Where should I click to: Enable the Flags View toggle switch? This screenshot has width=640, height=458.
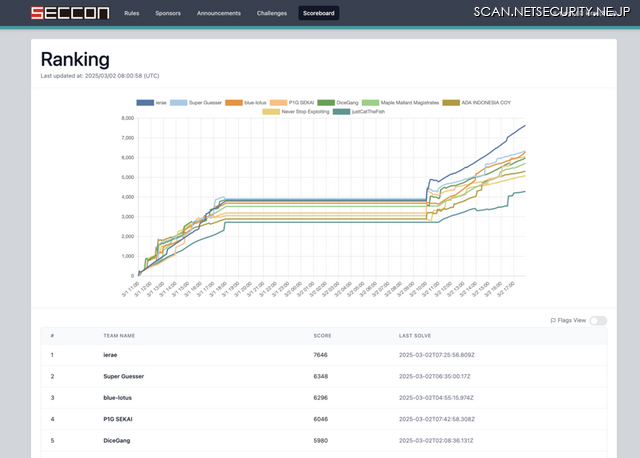[599, 320]
